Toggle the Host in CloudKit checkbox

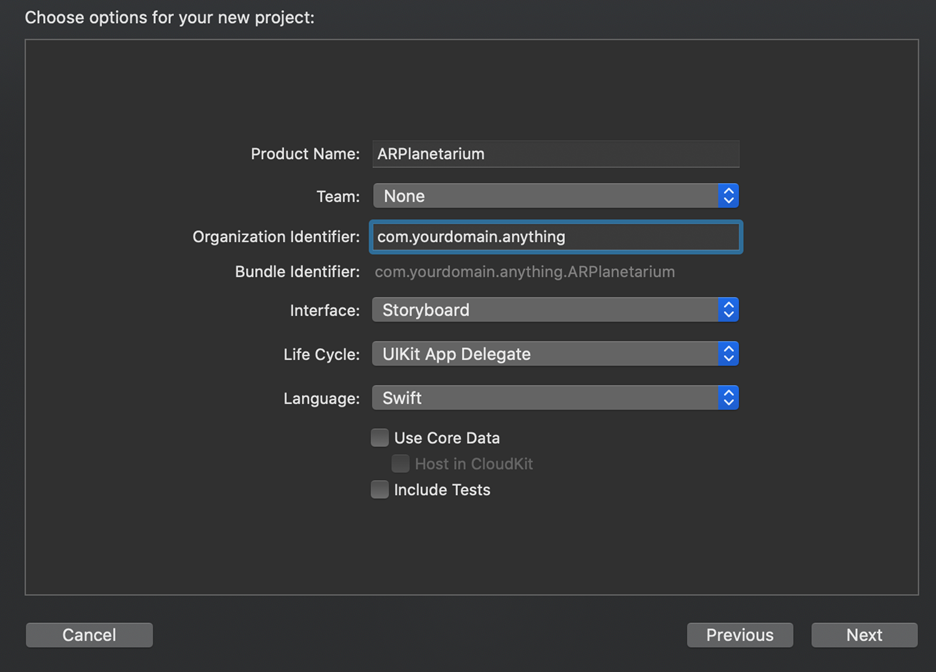coord(400,464)
